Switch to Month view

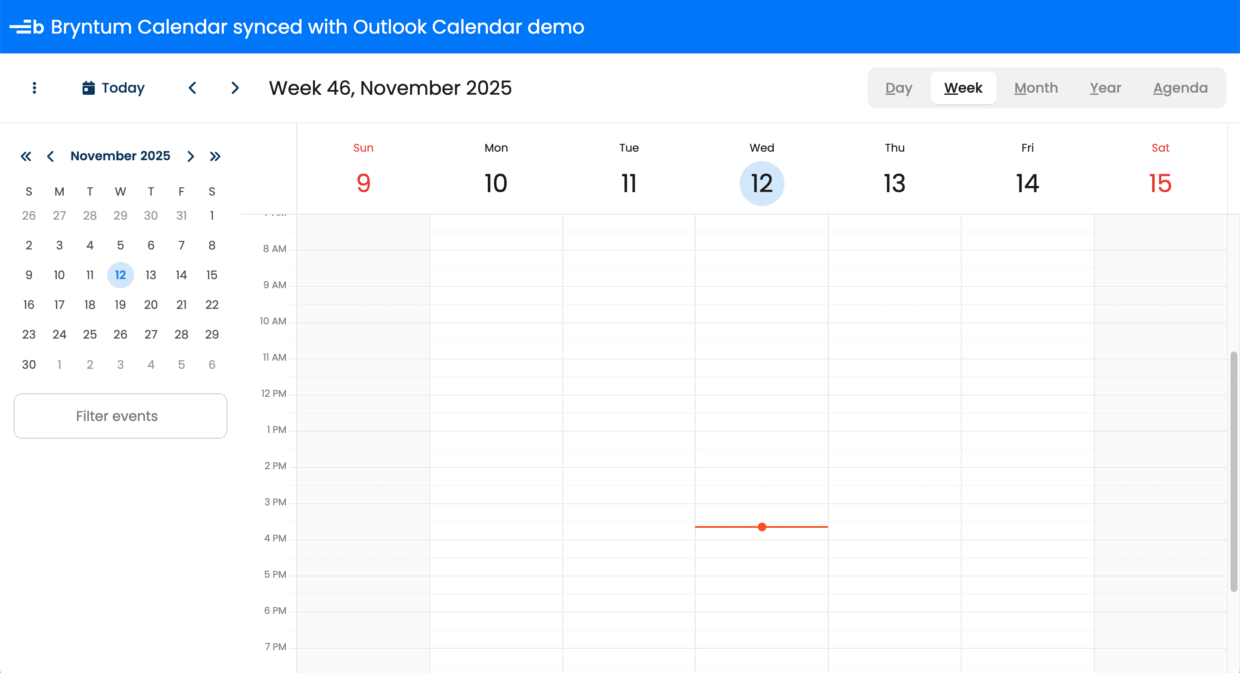click(x=1036, y=88)
